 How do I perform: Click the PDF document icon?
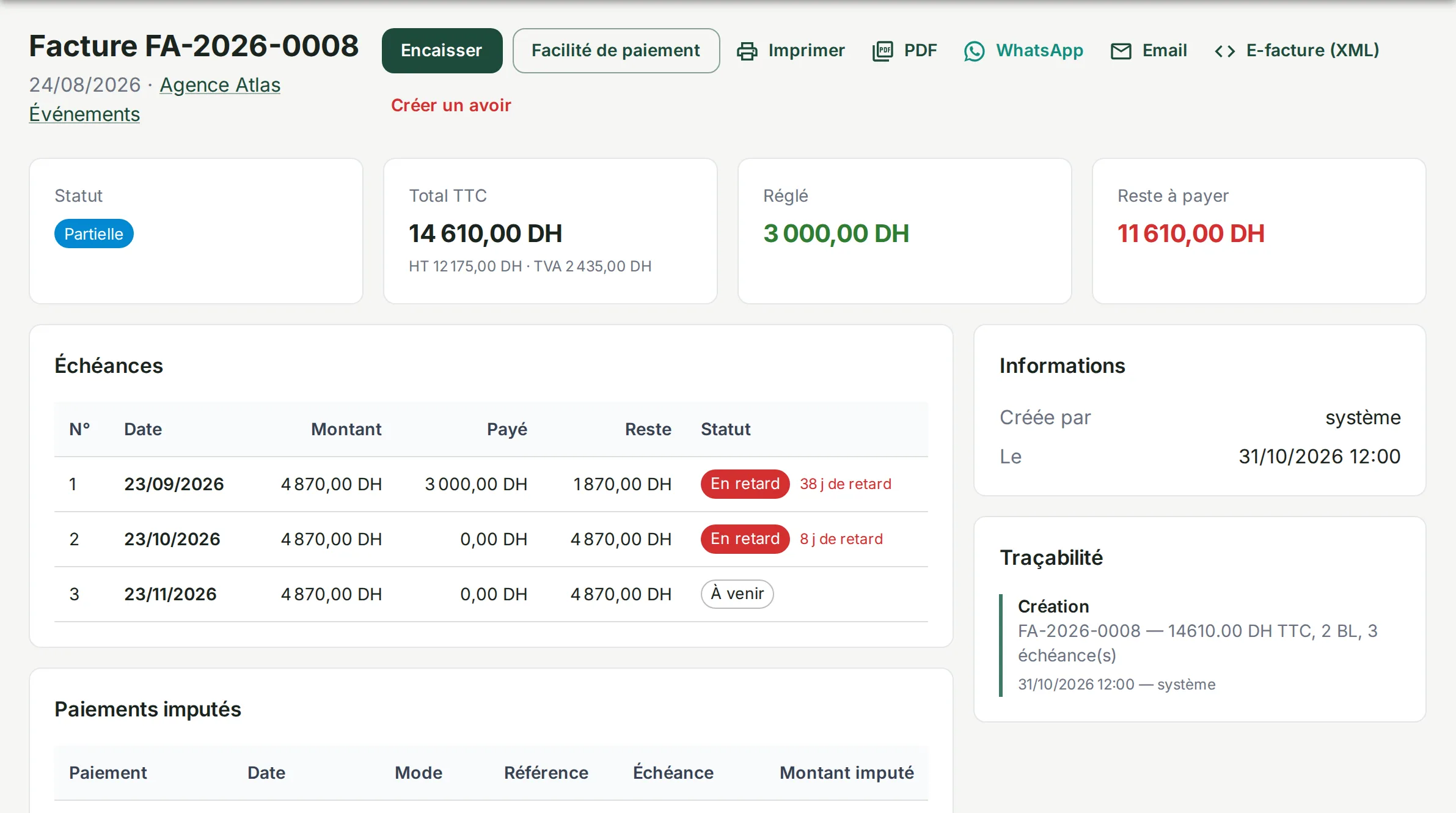[x=882, y=51]
